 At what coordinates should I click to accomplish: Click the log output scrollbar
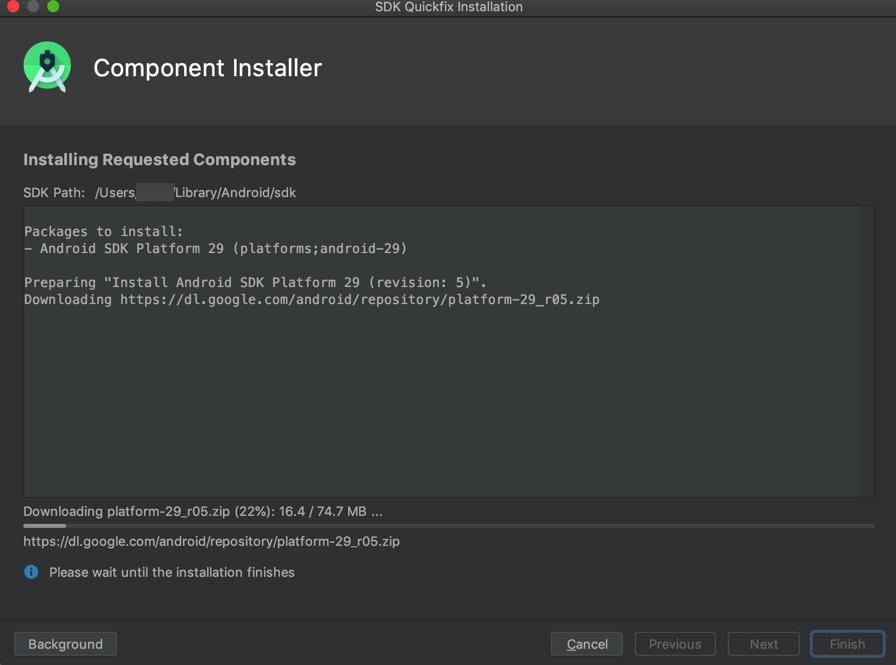click(x=867, y=351)
